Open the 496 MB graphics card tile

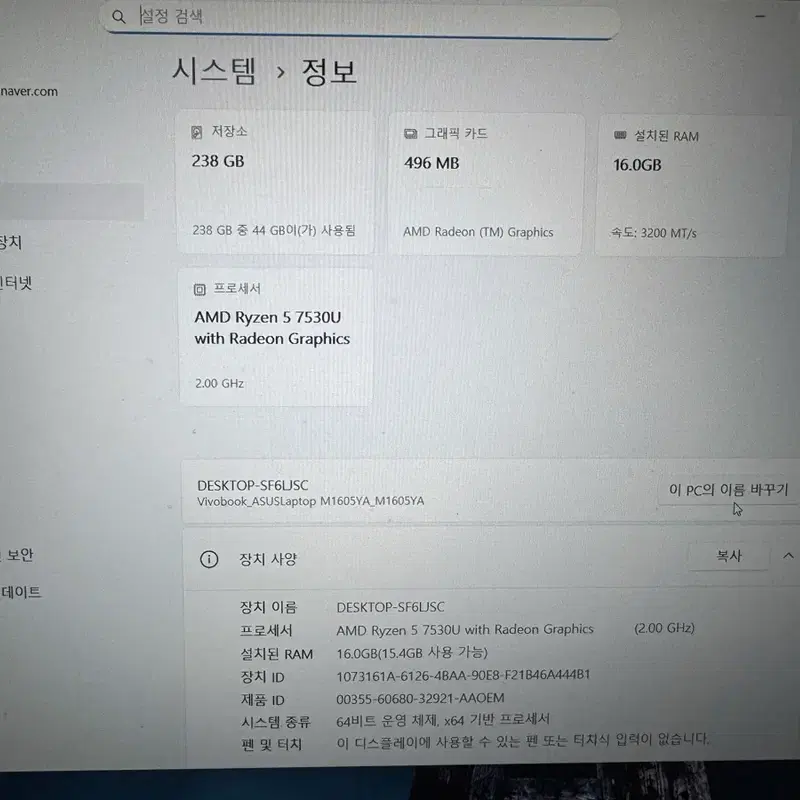[x=486, y=184]
